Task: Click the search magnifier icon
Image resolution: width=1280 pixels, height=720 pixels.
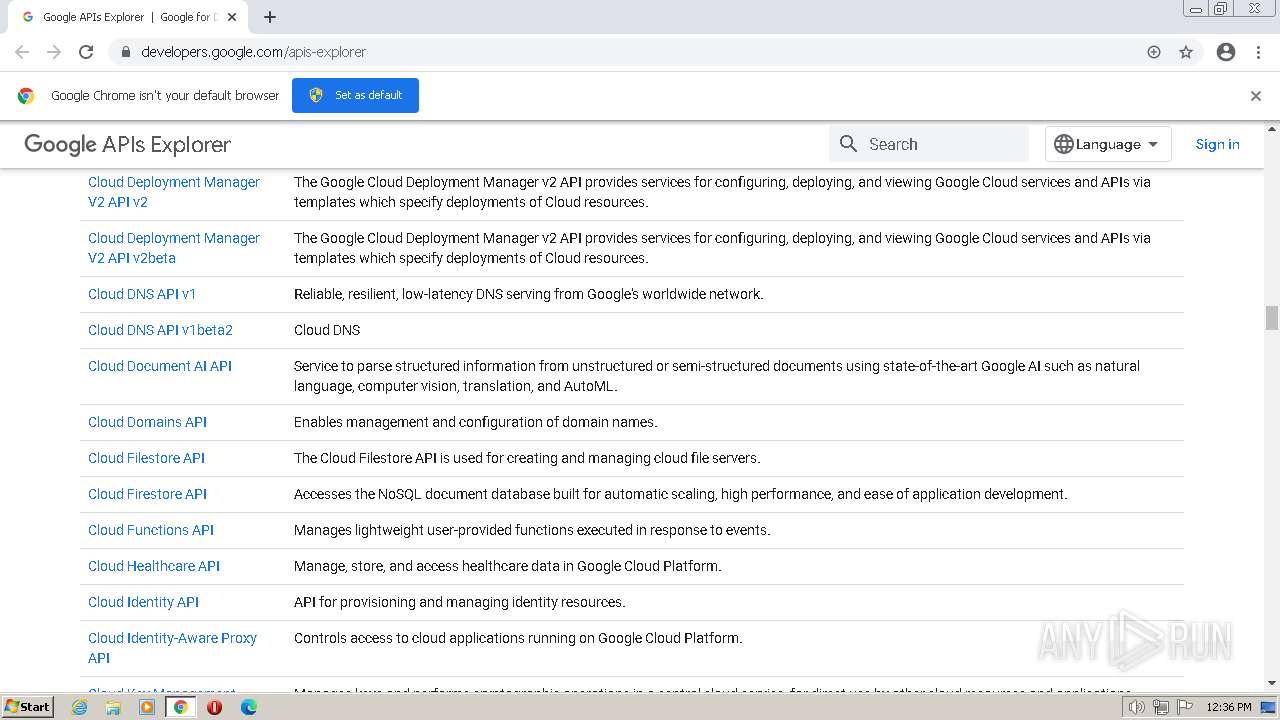Action: tap(849, 144)
